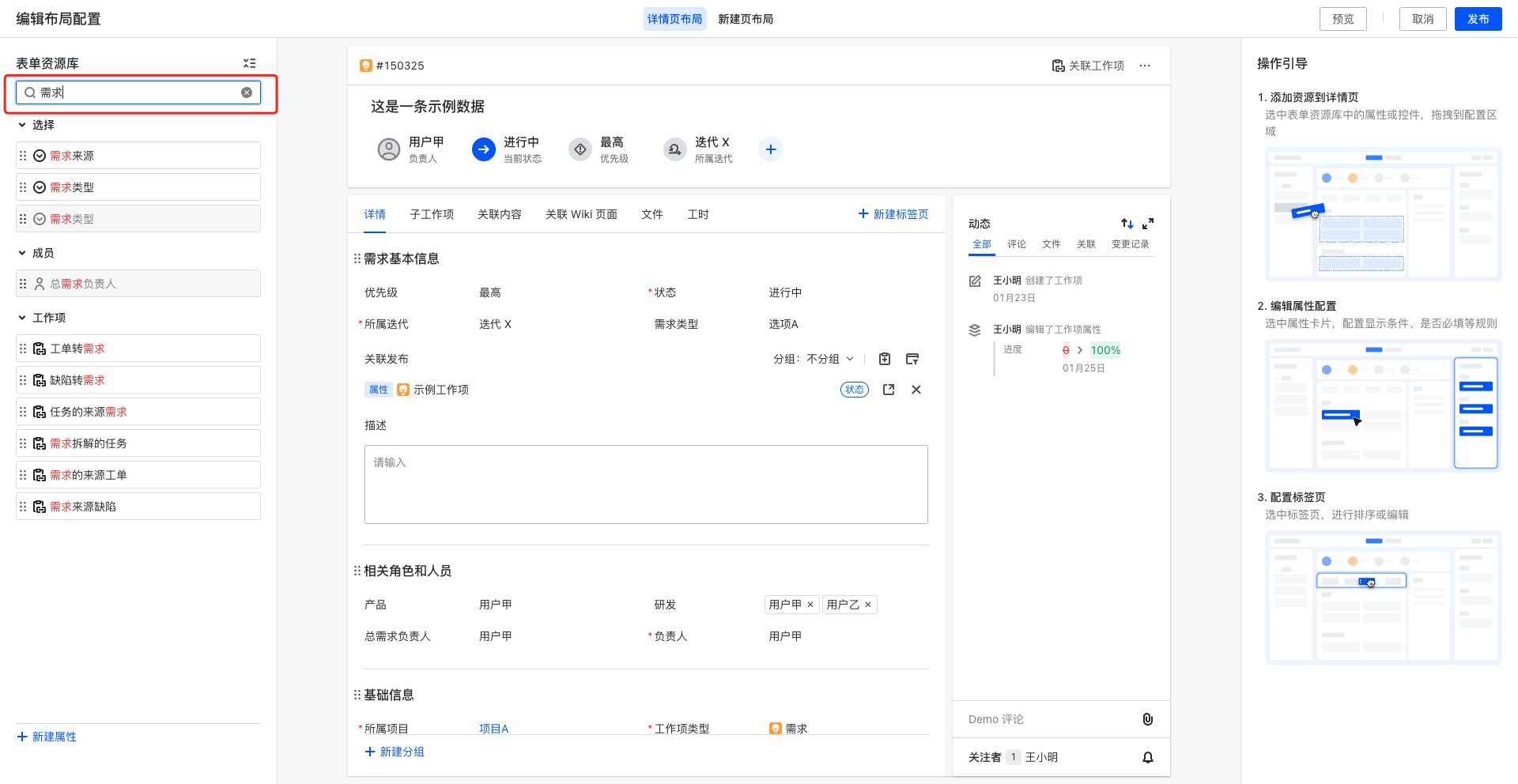Click the view settings icon in 关联发布 row

pyautogui.click(x=912, y=359)
